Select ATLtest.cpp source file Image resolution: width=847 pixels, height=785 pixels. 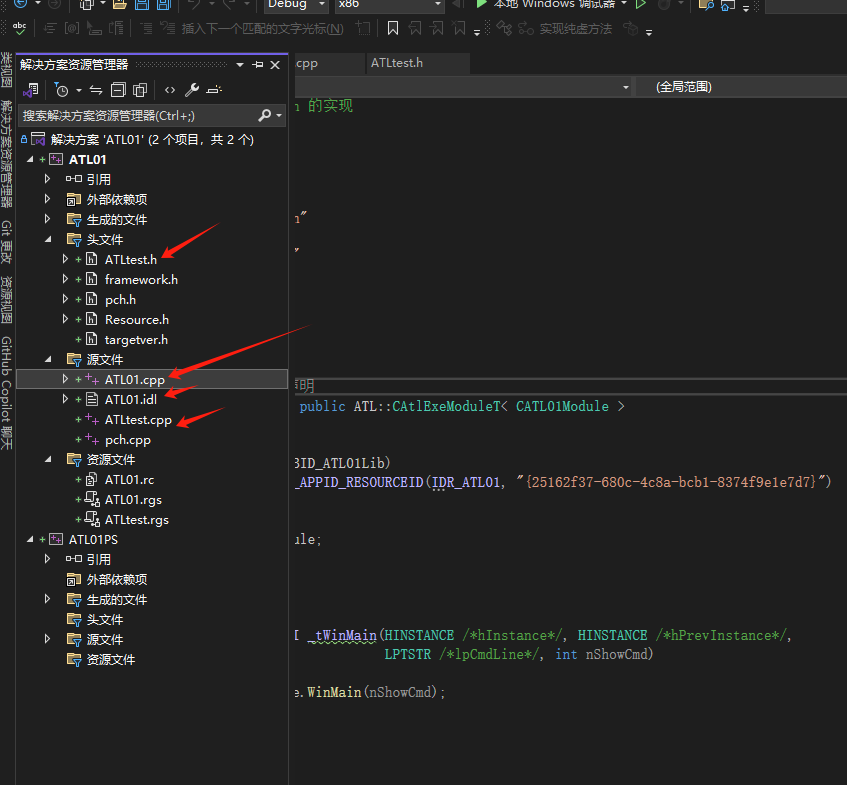pyautogui.click(x=138, y=419)
